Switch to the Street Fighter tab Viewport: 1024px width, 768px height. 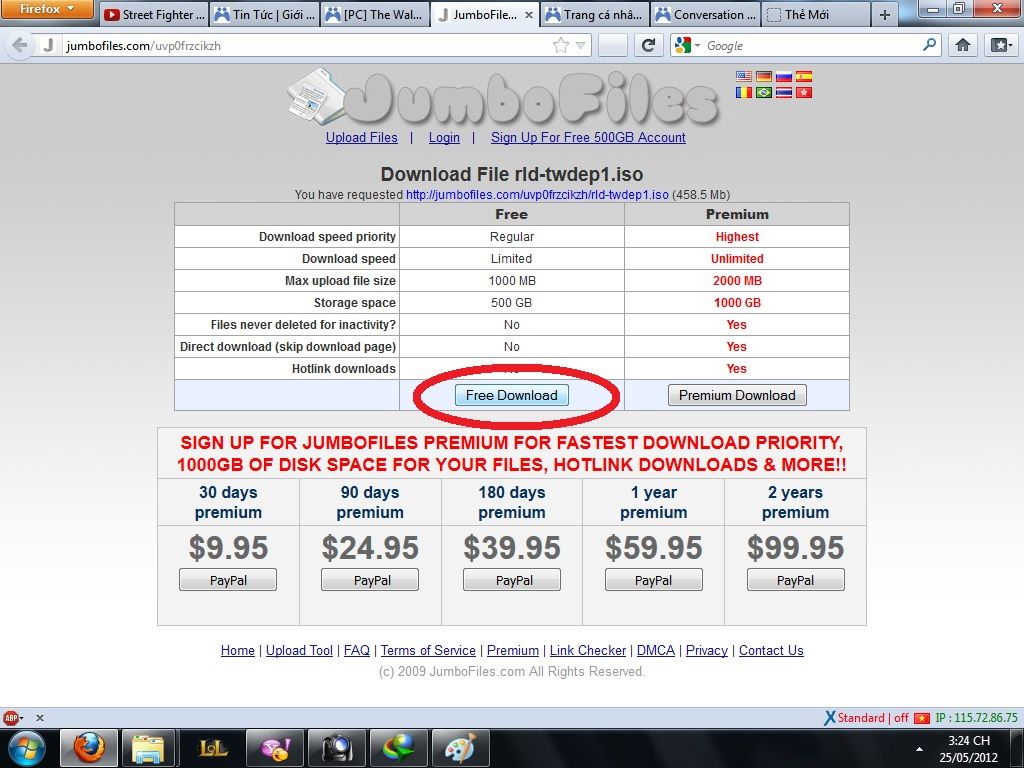(154, 14)
